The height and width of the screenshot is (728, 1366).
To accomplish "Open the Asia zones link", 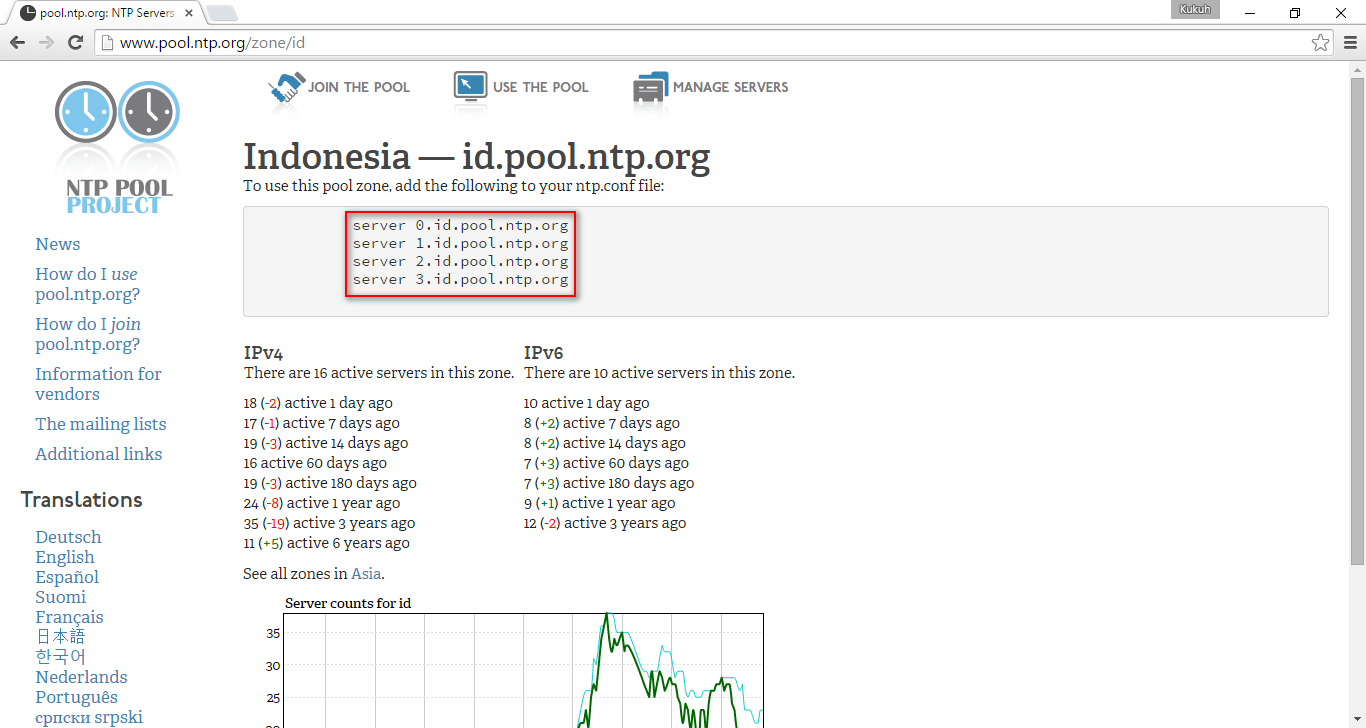I will click(366, 574).
